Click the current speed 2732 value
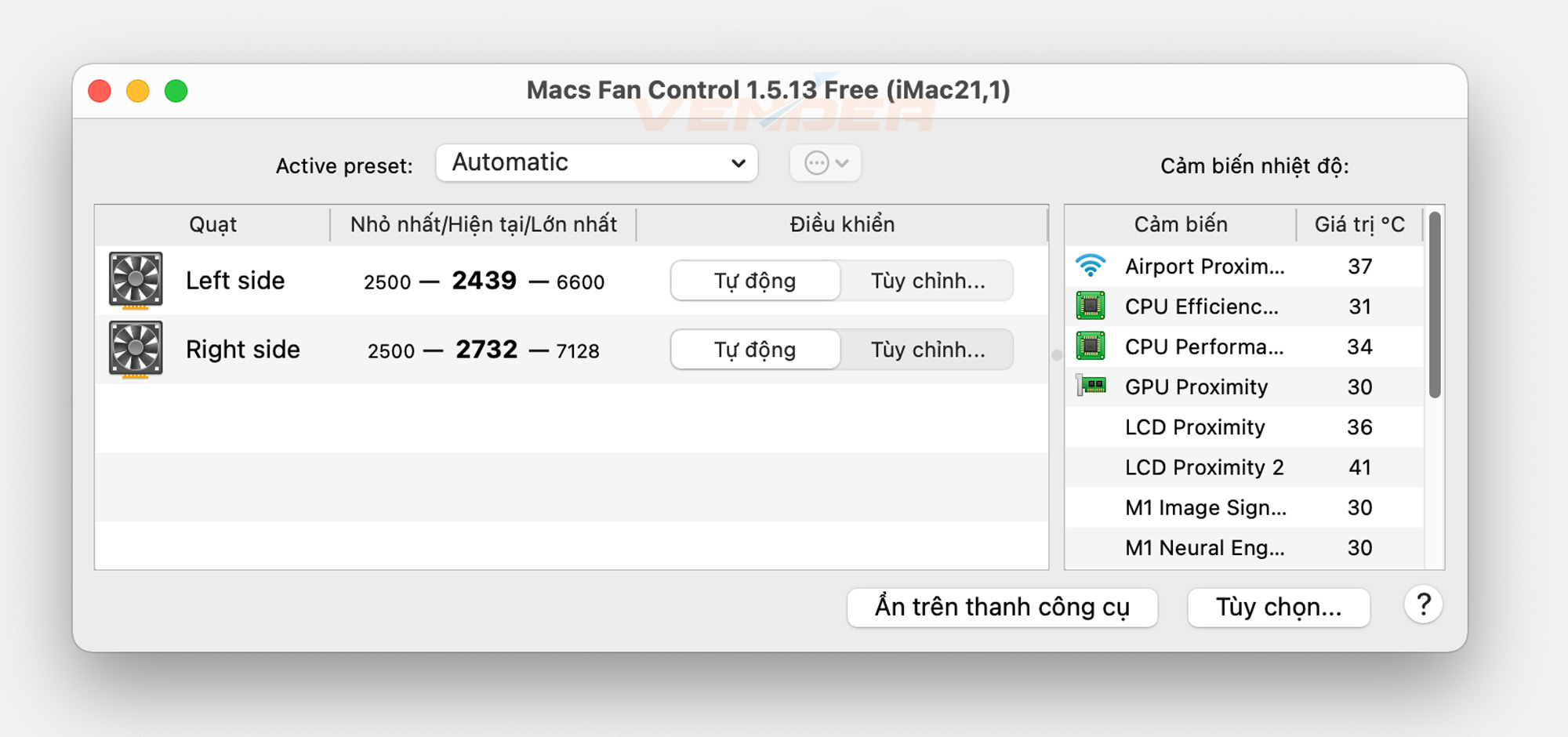This screenshot has width=1568, height=737. point(487,350)
